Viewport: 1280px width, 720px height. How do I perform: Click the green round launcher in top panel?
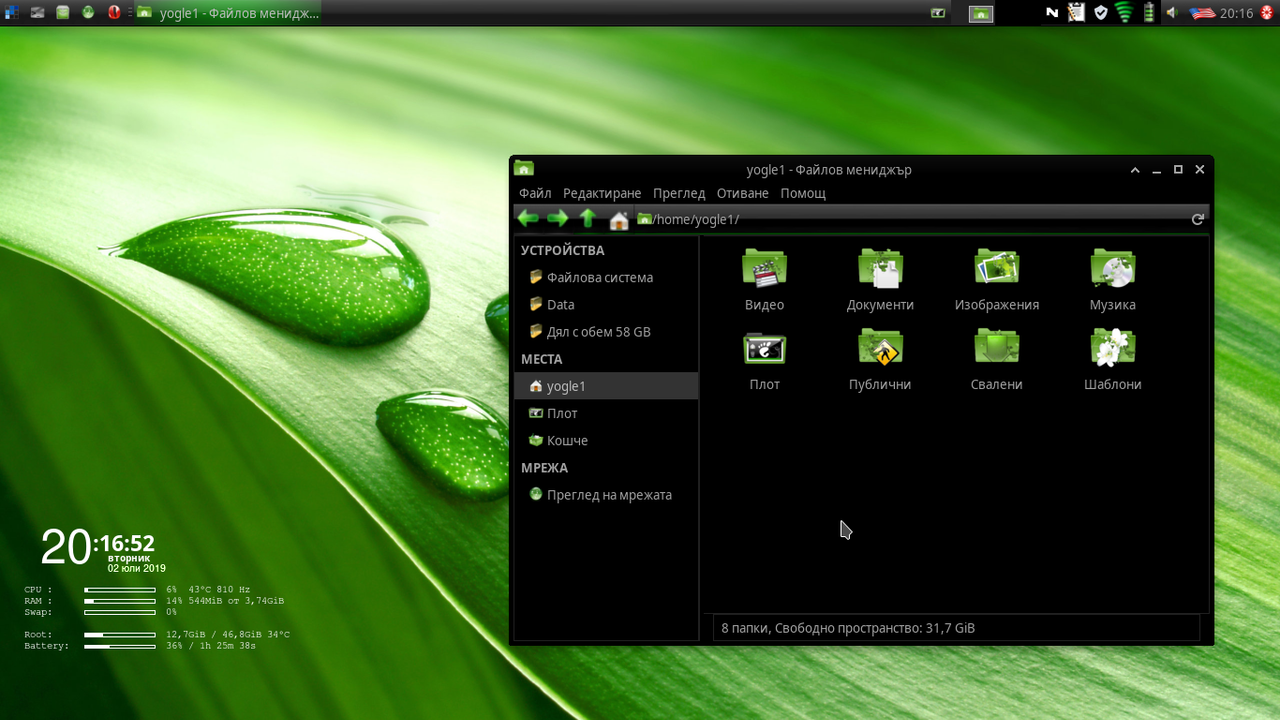point(88,12)
